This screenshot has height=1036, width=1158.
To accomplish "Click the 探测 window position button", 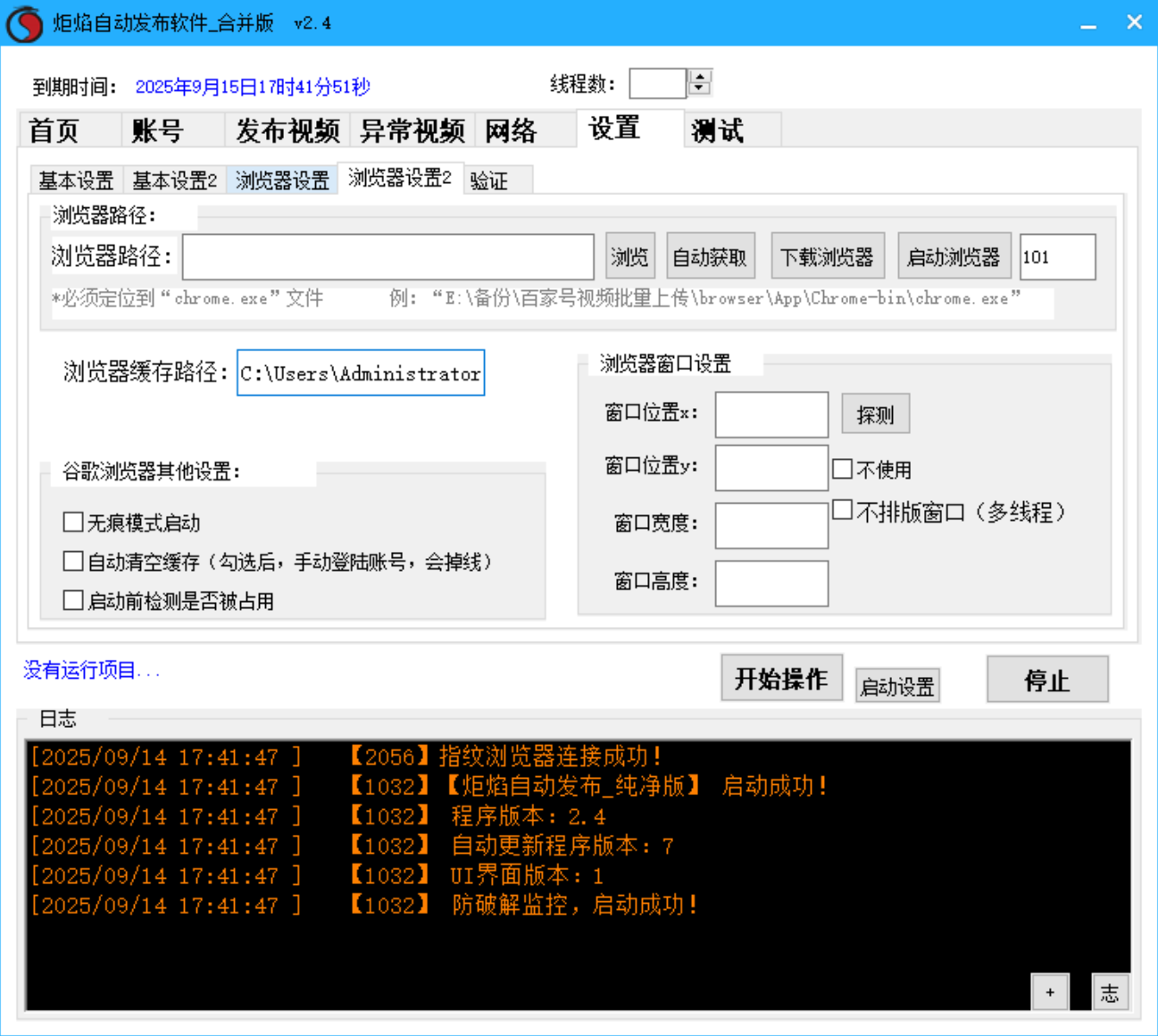I will [875, 414].
